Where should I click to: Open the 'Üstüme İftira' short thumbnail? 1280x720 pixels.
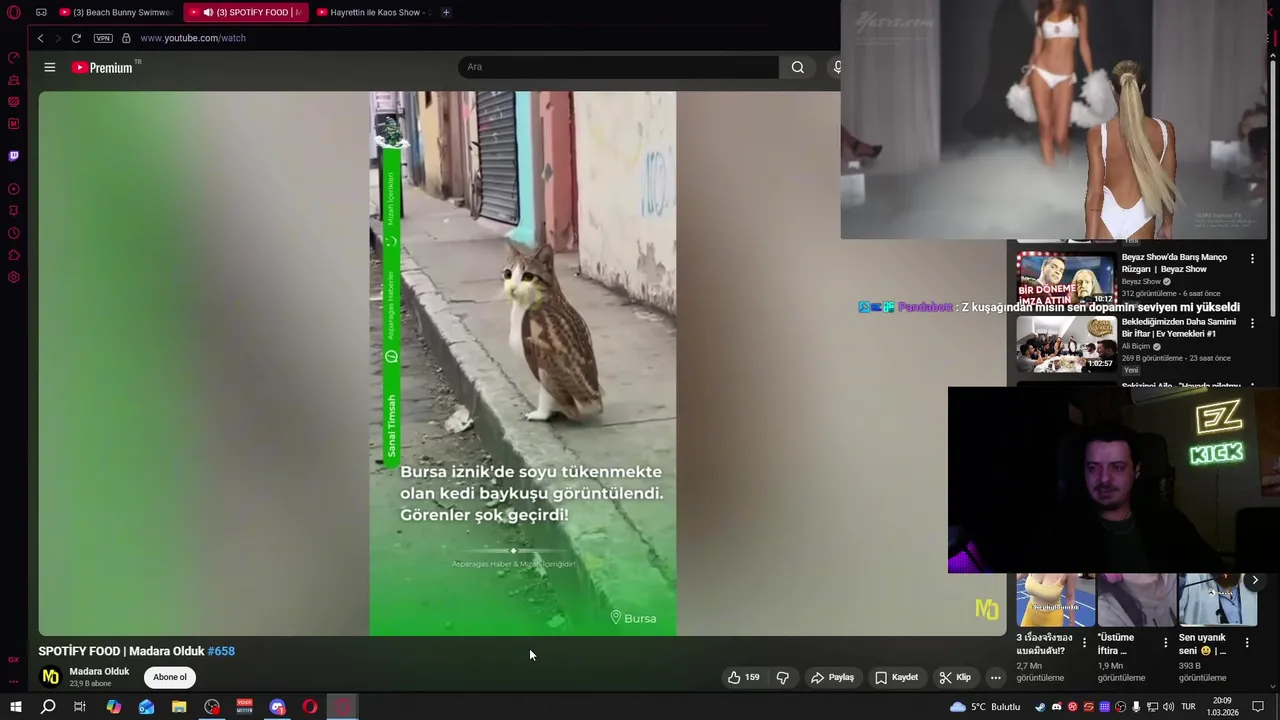click(1137, 600)
